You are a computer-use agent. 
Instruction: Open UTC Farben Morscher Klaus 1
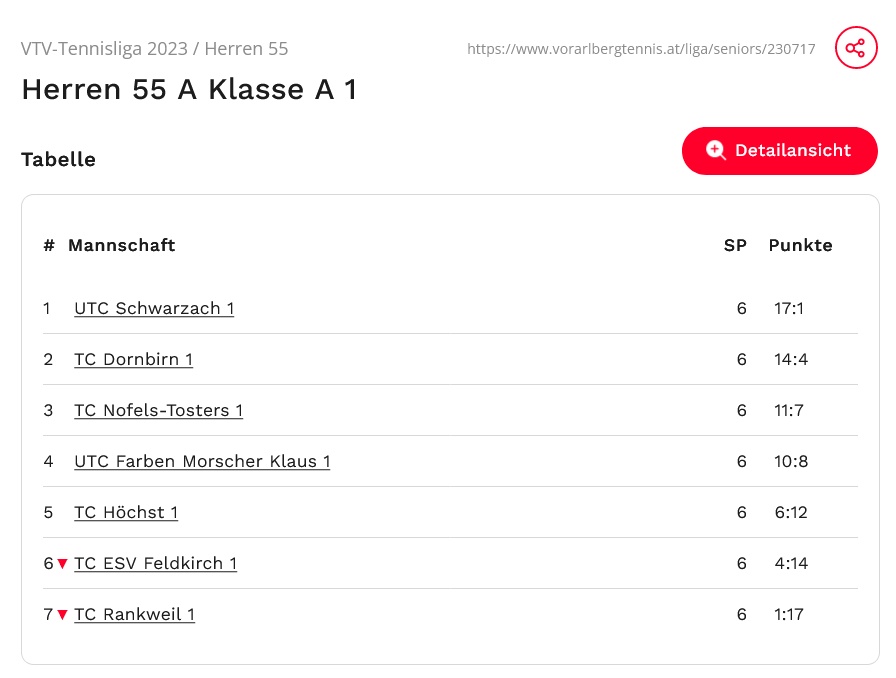point(202,461)
